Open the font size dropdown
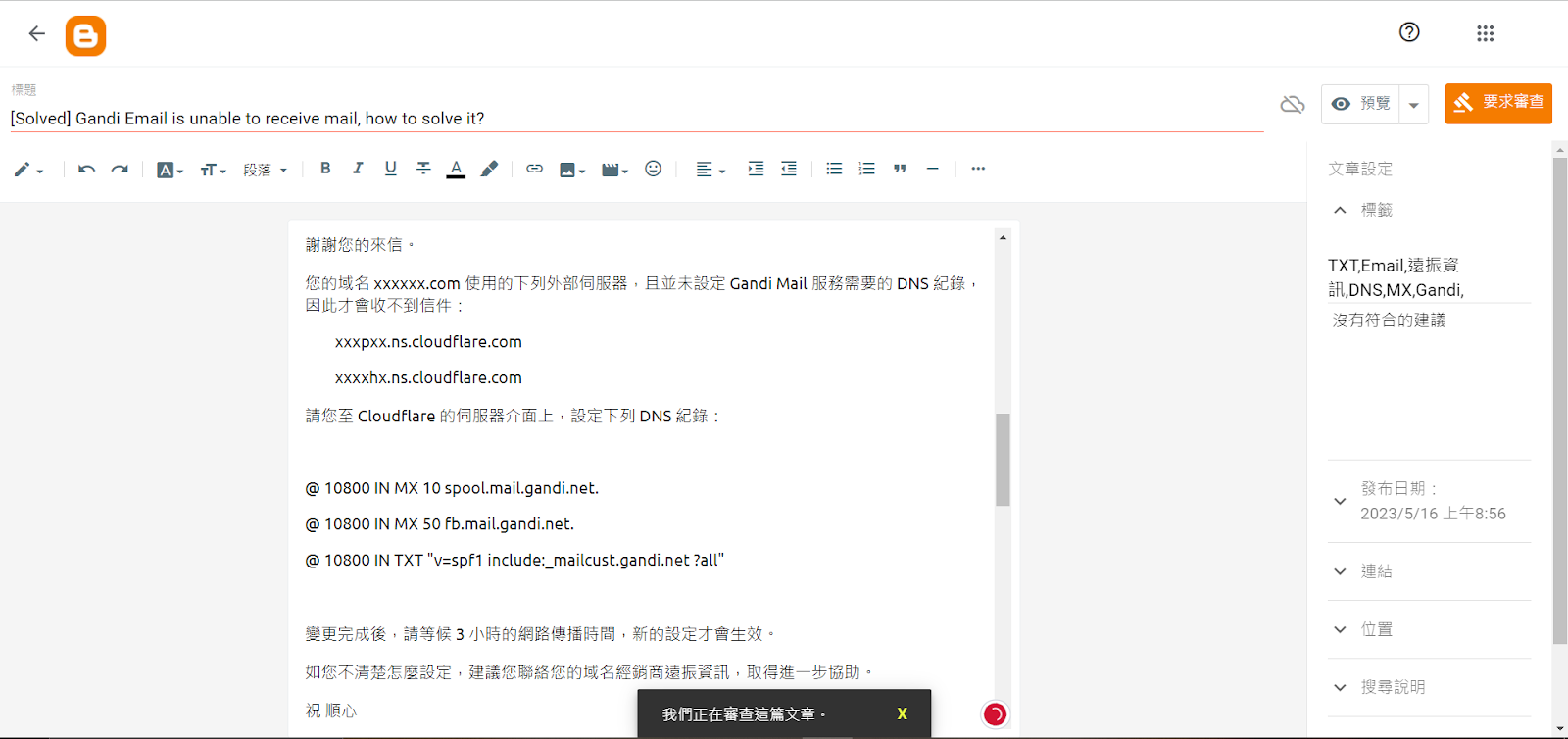The width and height of the screenshot is (1568, 739). coord(213,170)
